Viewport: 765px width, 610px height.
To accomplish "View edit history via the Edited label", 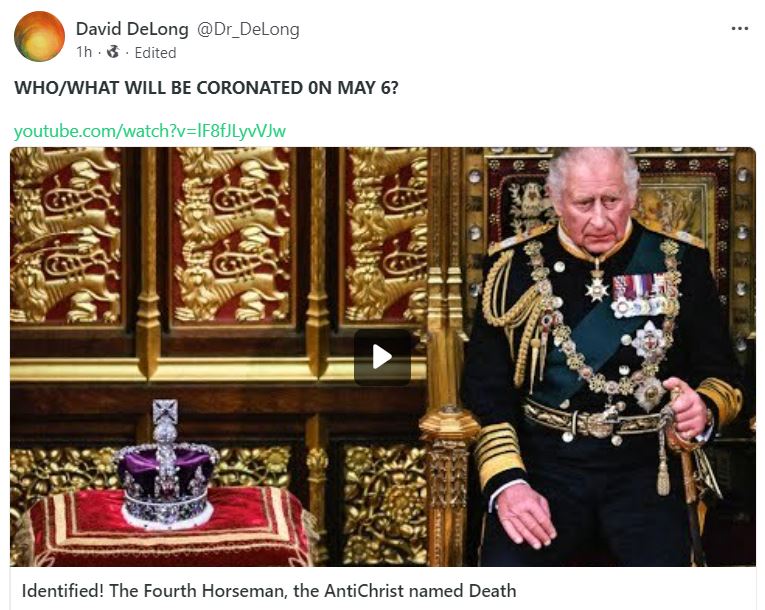I will pos(155,53).
